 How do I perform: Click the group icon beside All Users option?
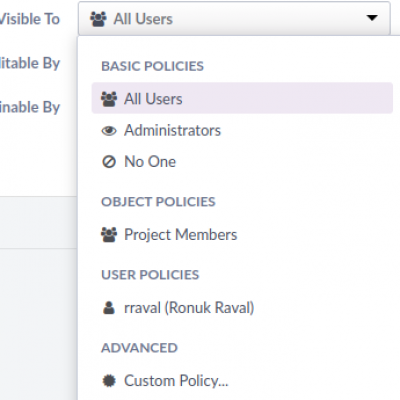click(109, 99)
